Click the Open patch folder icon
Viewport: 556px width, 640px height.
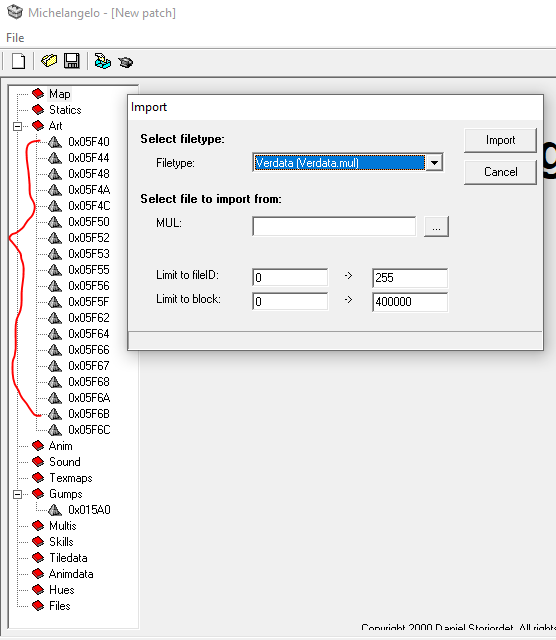49,61
